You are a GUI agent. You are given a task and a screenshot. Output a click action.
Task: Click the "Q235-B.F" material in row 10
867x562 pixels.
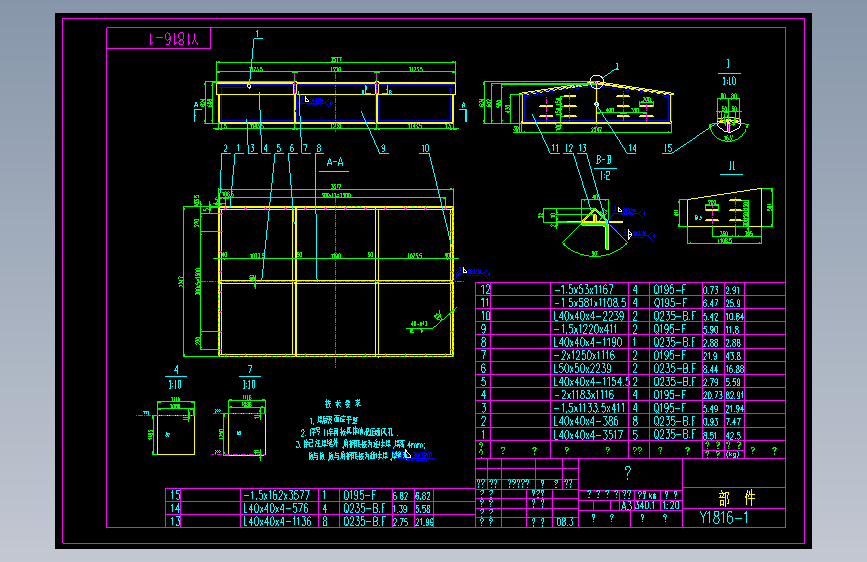pyautogui.click(x=674, y=316)
